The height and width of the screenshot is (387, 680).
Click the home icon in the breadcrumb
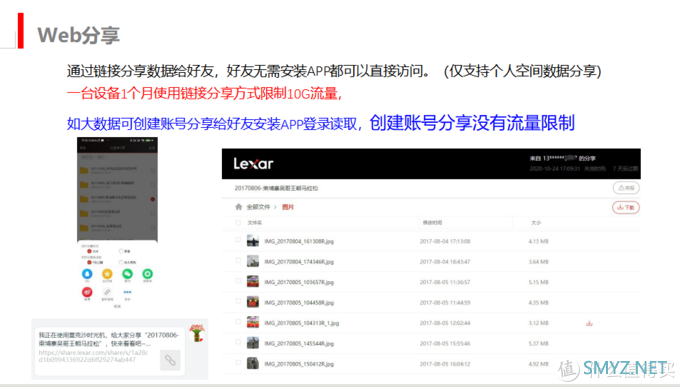[x=239, y=207]
